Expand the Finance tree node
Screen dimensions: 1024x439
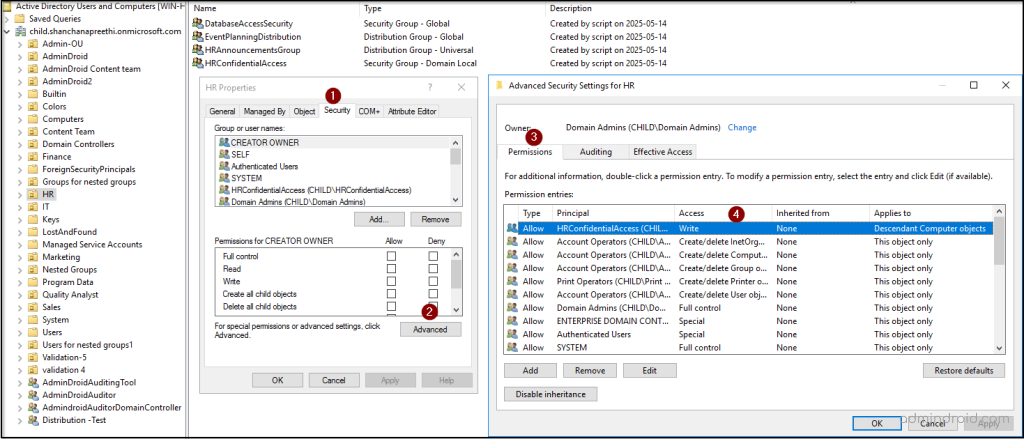pyautogui.click(x=19, y=157)
